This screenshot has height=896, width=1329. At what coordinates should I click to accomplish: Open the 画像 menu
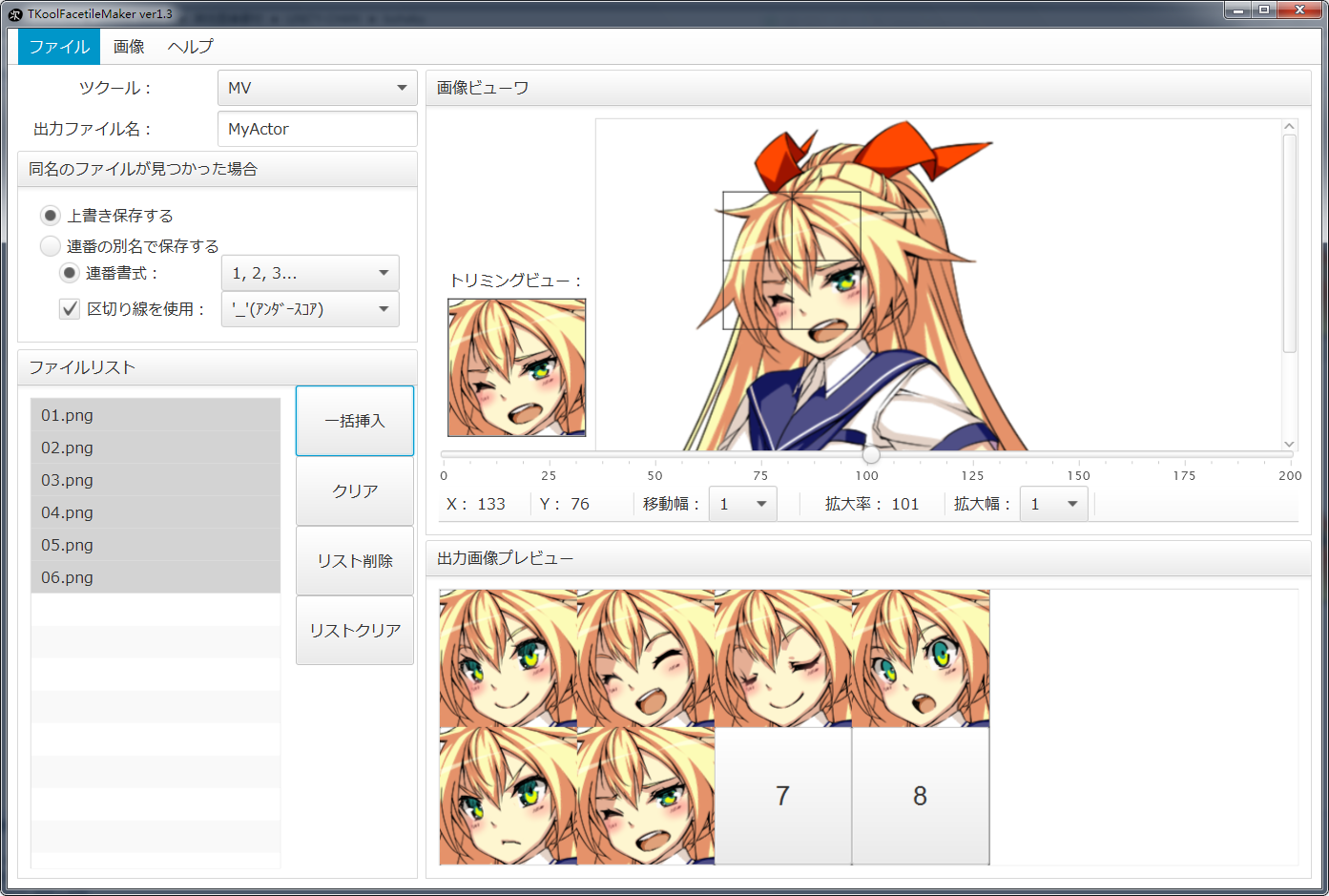(129, 47)
